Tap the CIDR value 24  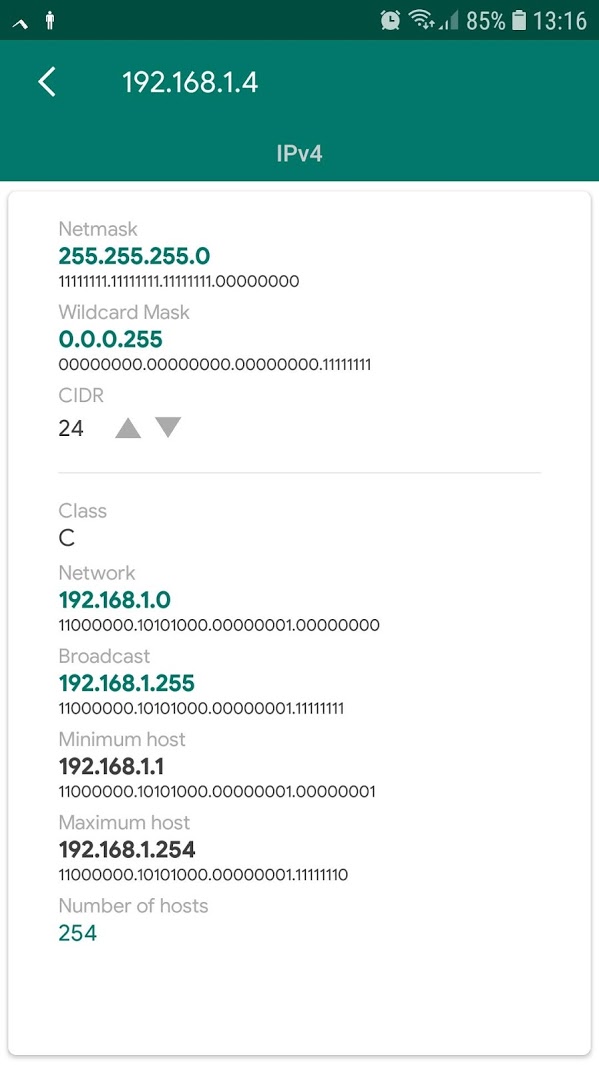pyautogui.click(x=71, y=428)
